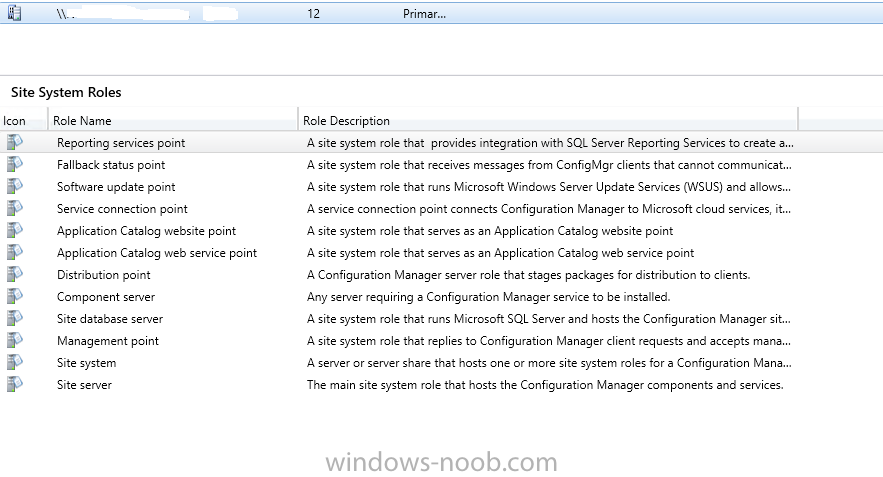
Task: Click description 'The main site system role'
Action: point(545,385)
